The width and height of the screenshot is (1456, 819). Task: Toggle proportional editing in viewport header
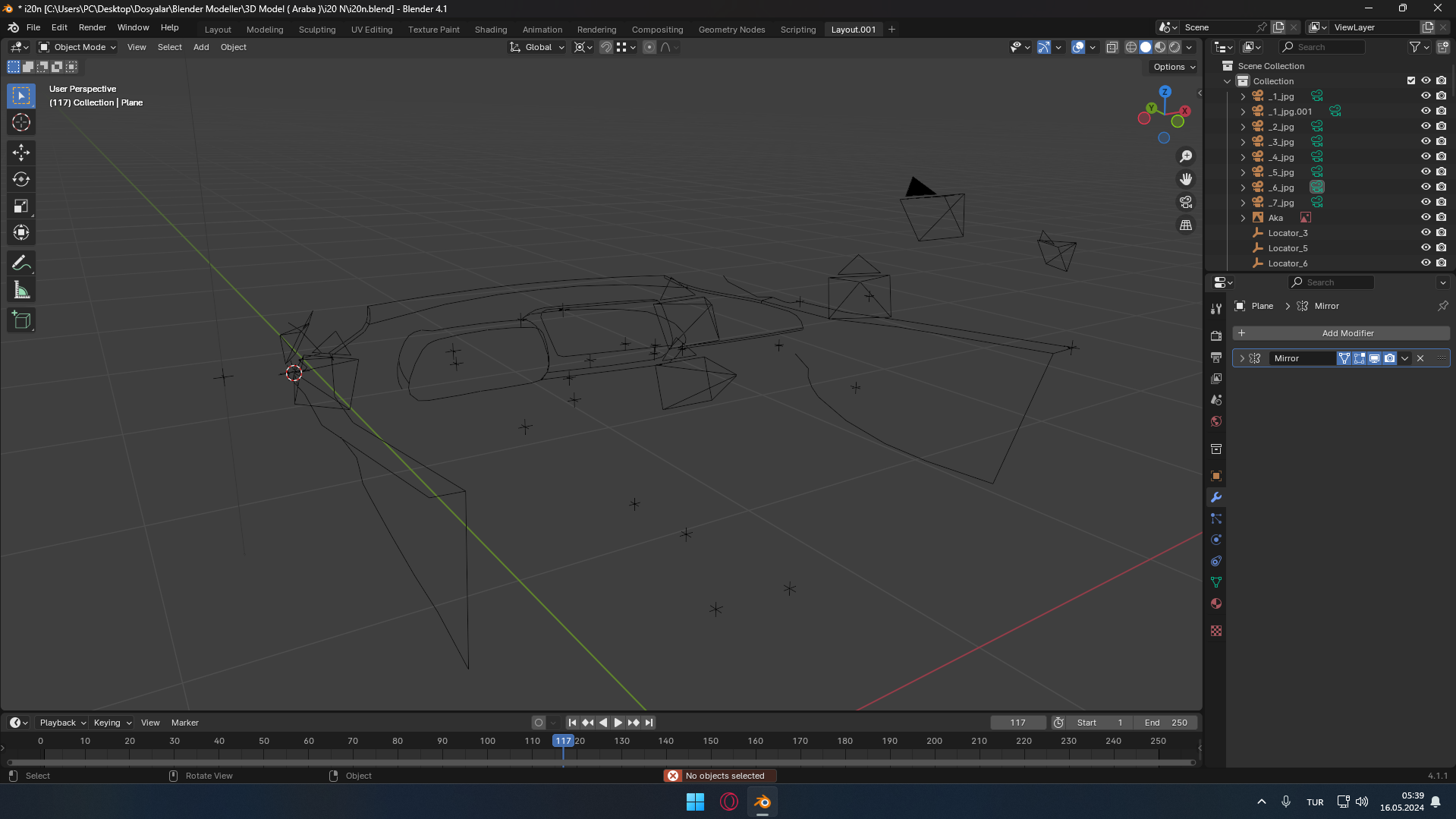649,47
